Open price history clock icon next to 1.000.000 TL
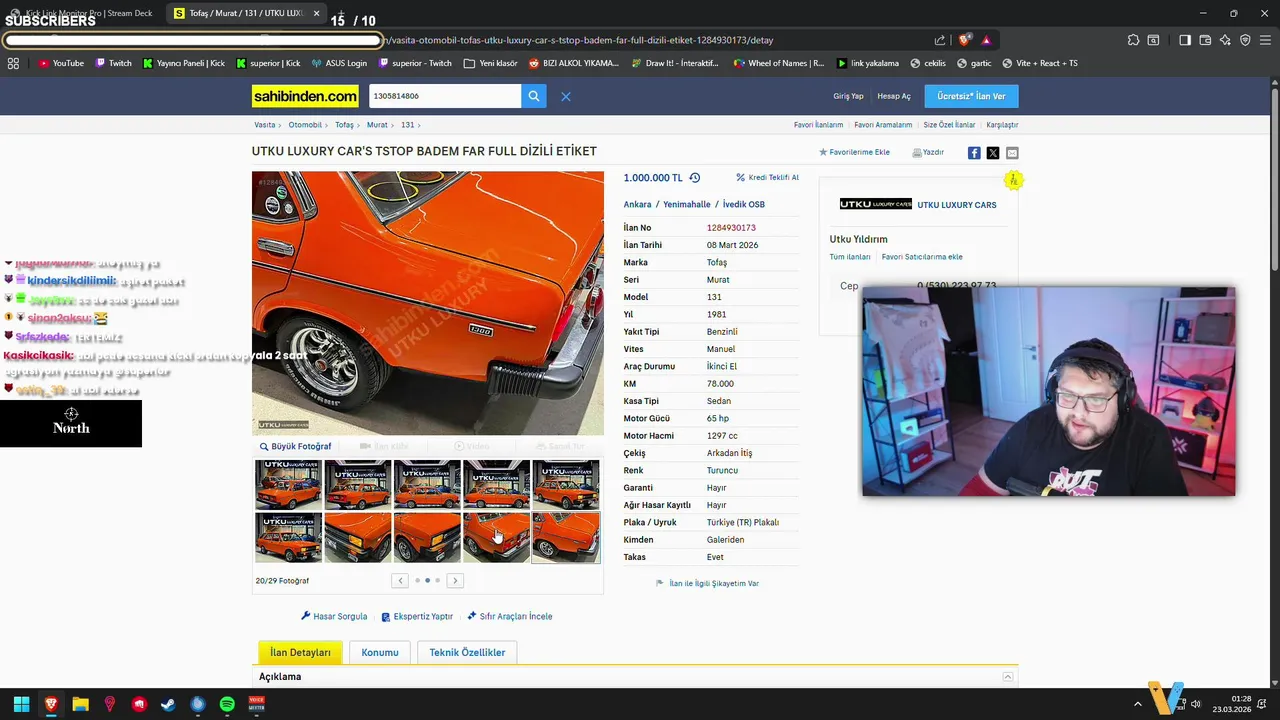The height and width of the screenshot is (720, 1280). click(695, 177)
